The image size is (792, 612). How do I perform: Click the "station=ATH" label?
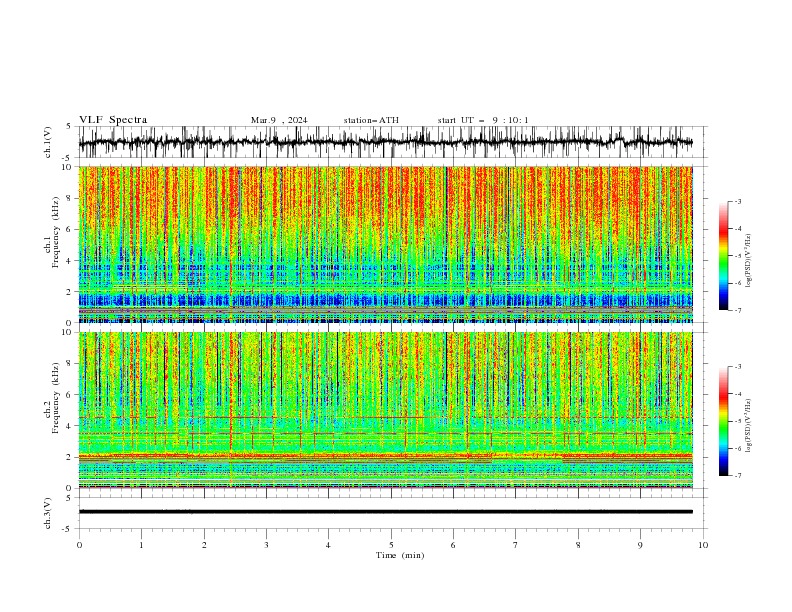coord(371,120)
